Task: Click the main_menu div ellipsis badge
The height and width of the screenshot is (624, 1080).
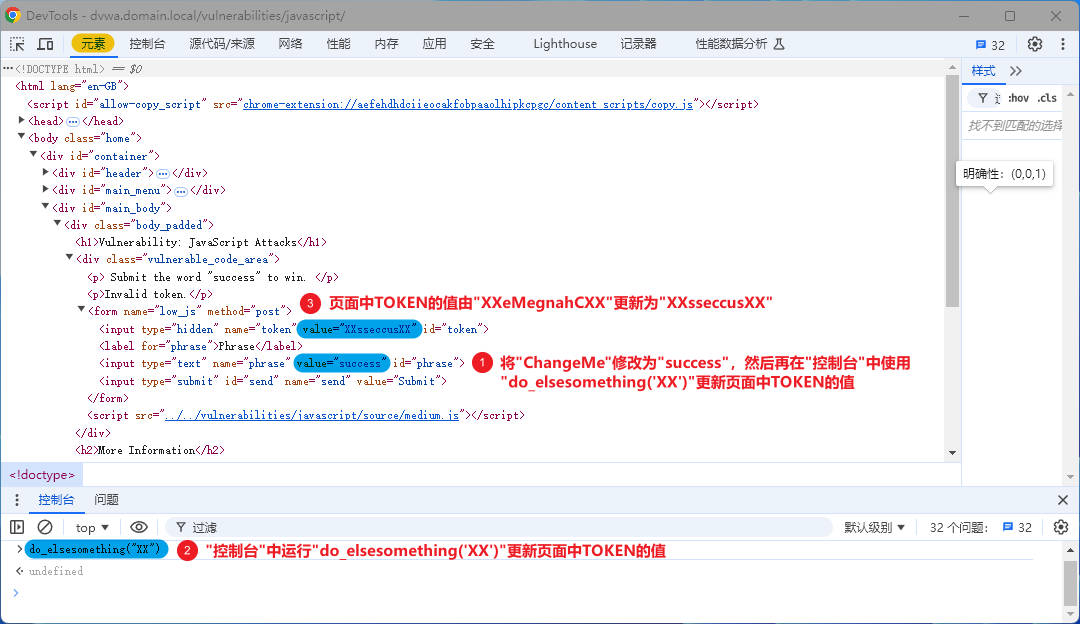Action: [180, 191]
